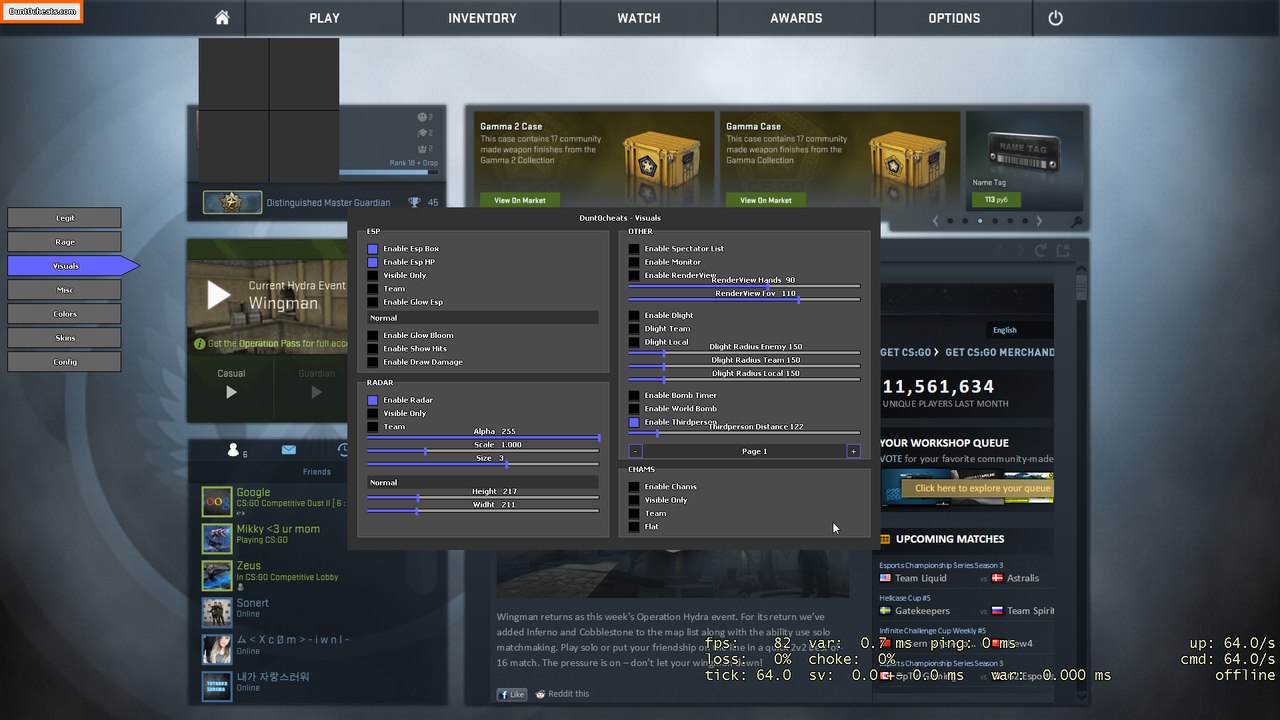Open news page in external browser icon

pos(1063,250)
